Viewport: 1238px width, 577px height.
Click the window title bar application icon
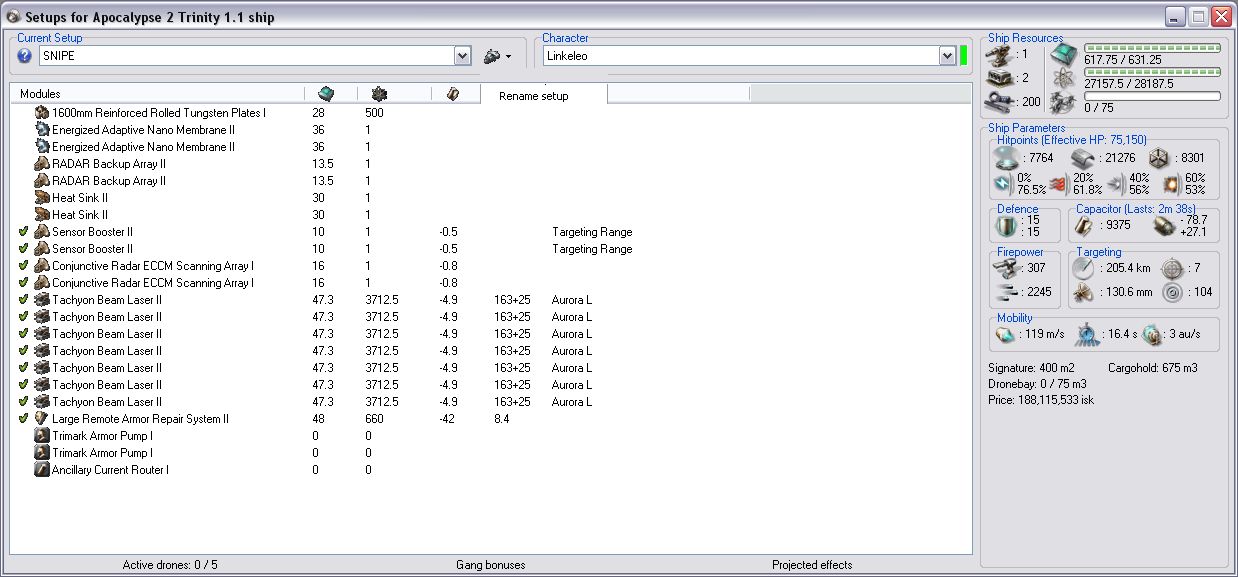click(12, 17)
